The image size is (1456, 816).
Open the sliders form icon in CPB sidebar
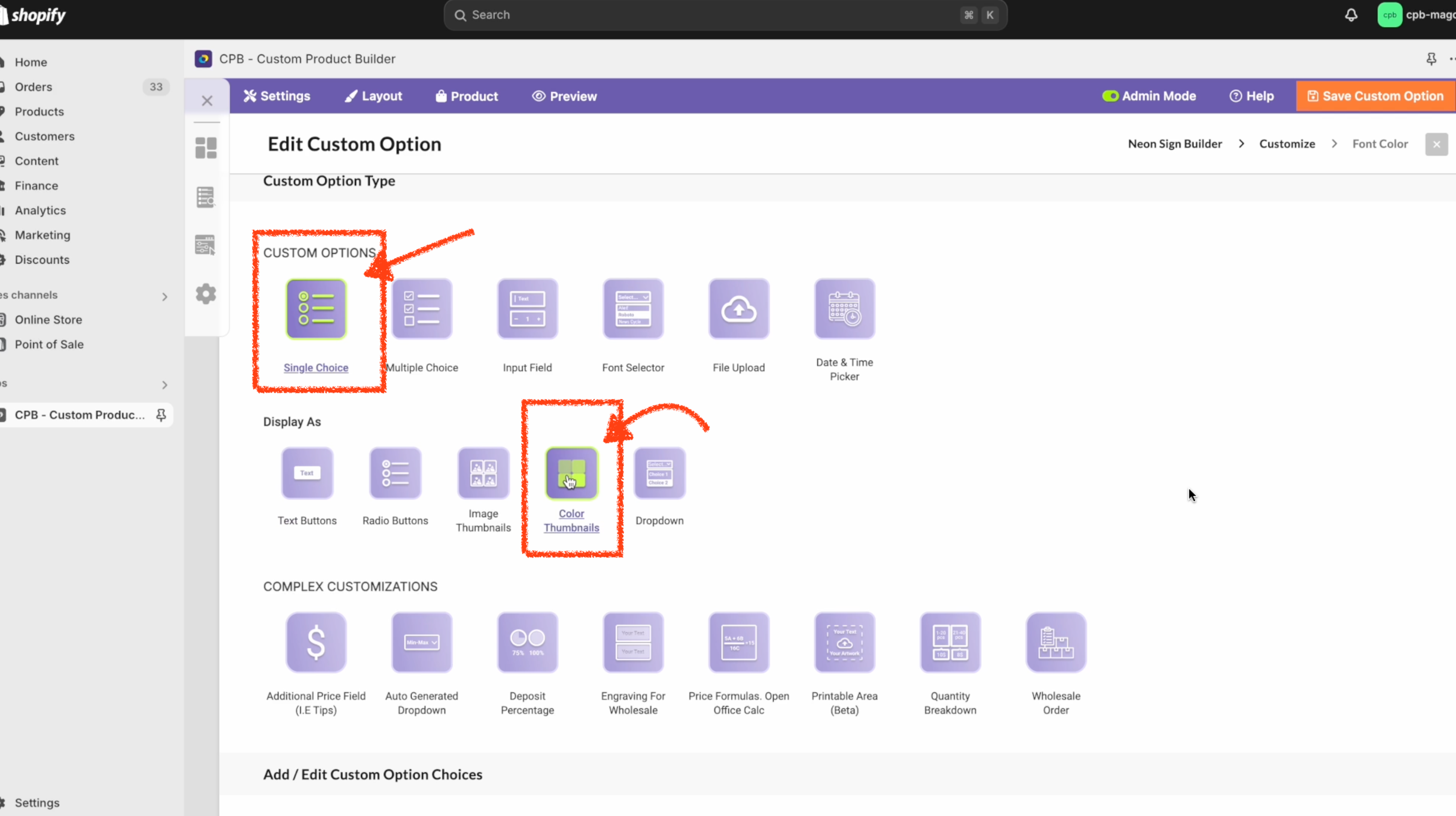[206, 245]
